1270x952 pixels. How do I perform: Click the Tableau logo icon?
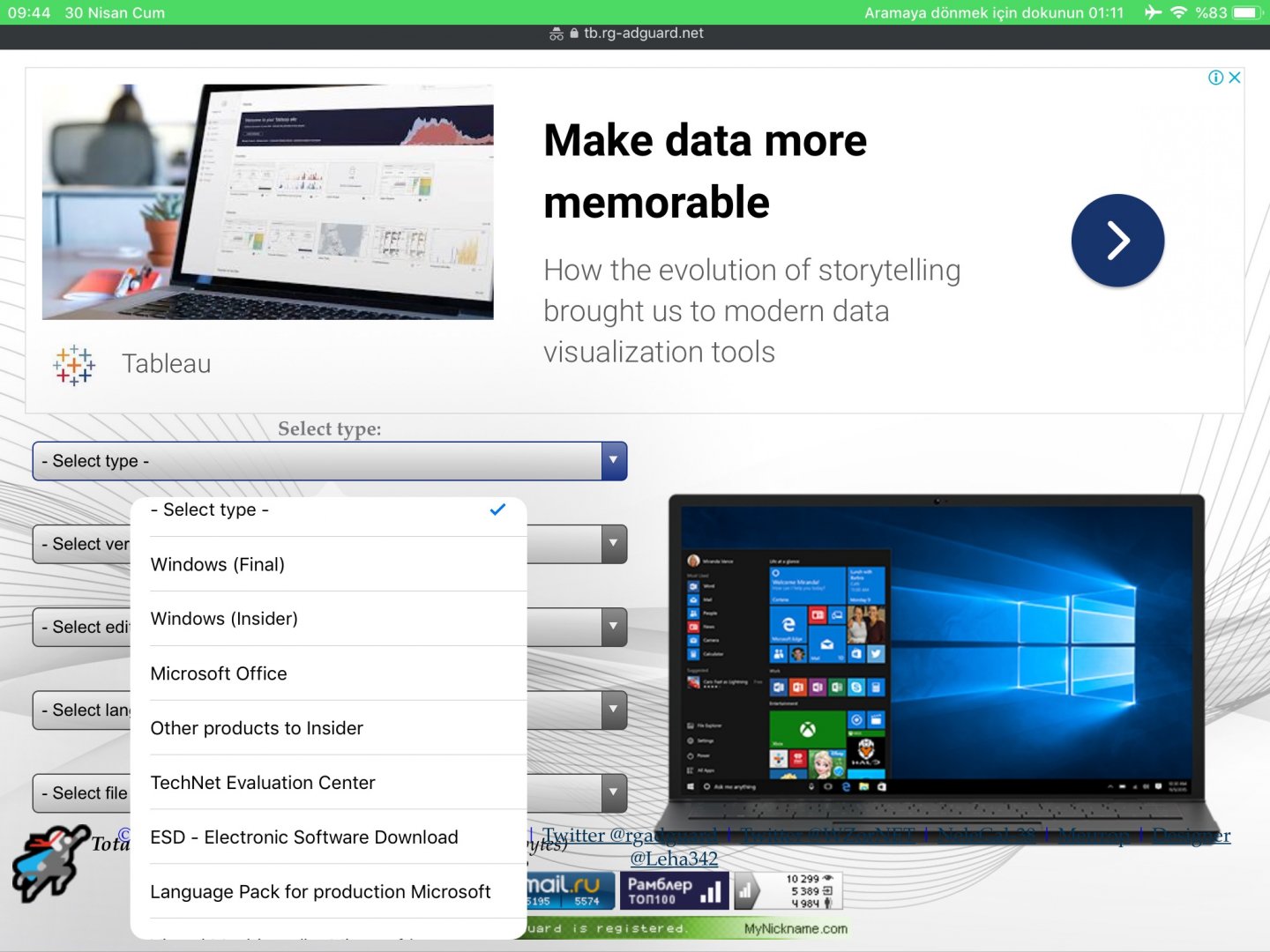[x=74, y=364]
